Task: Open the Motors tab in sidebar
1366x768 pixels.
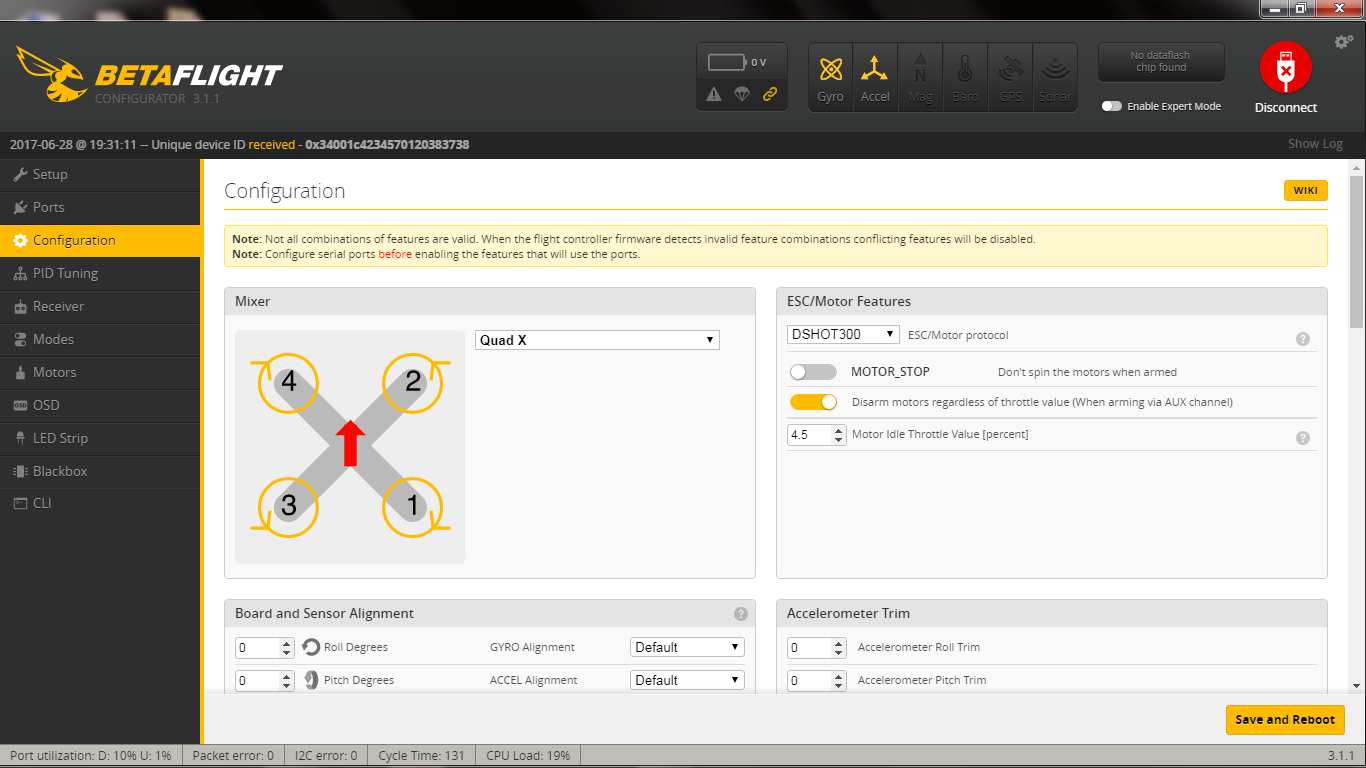Action: tap(54, 372)
